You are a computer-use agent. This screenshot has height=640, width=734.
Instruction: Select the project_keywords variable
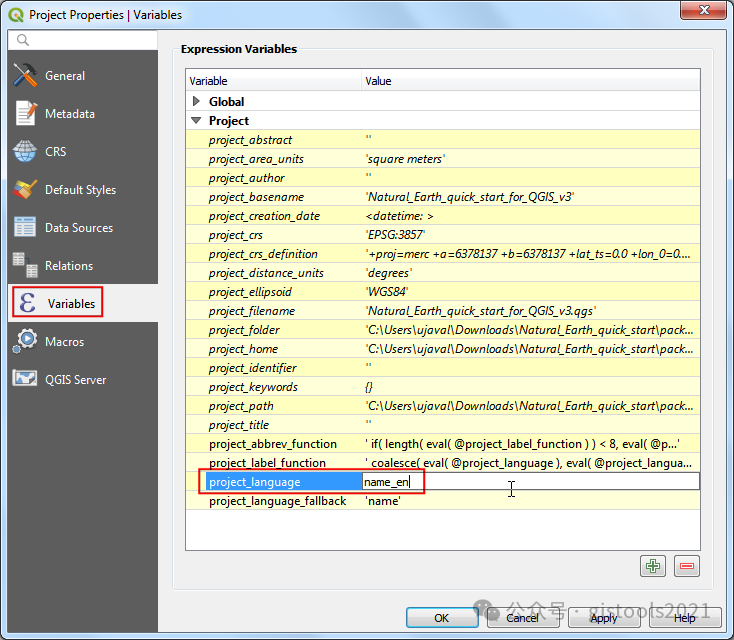(253, 387)
